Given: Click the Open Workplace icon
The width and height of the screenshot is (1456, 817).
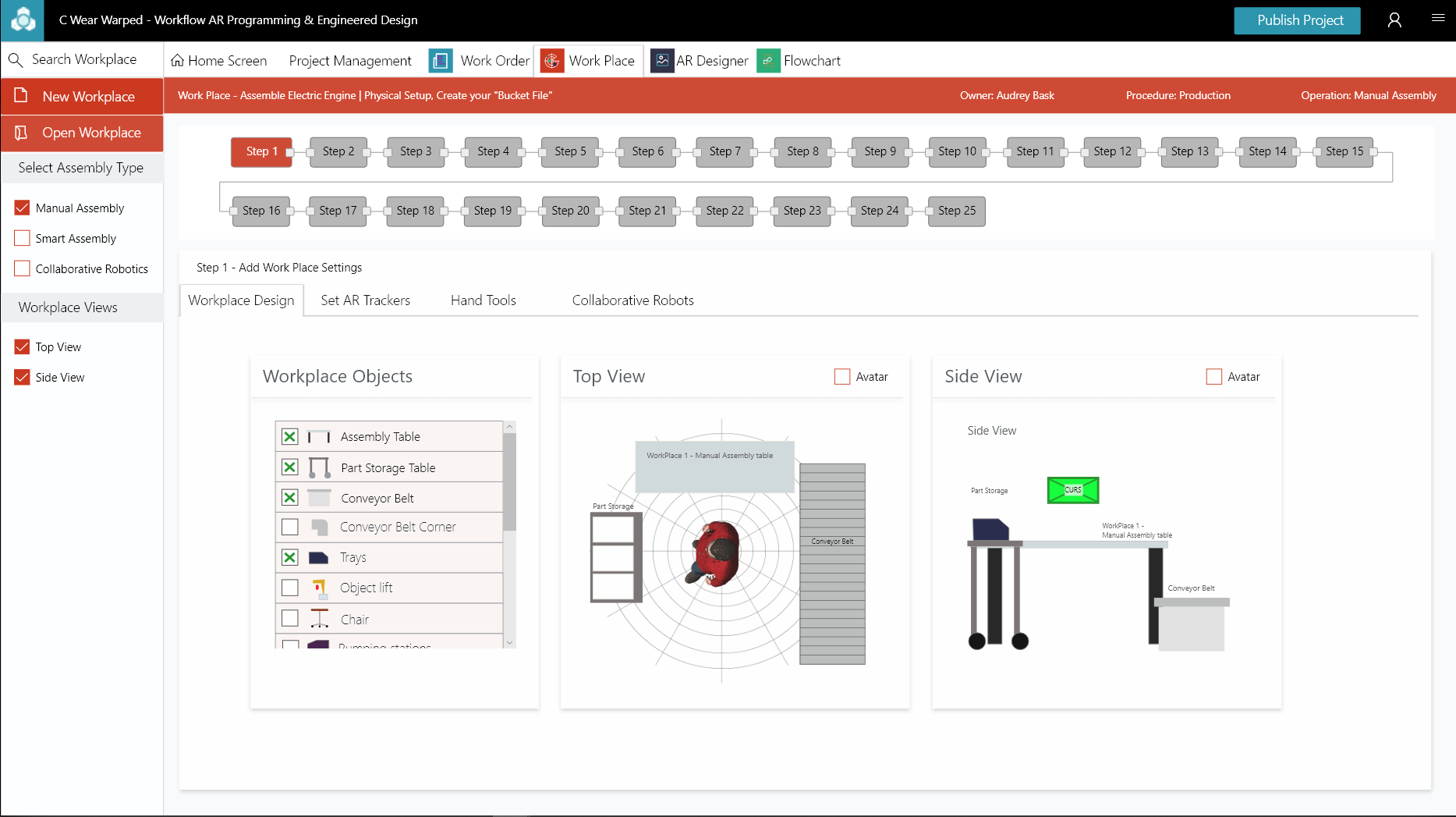Looking at the screenshot, I should click(x=21, y=133).
